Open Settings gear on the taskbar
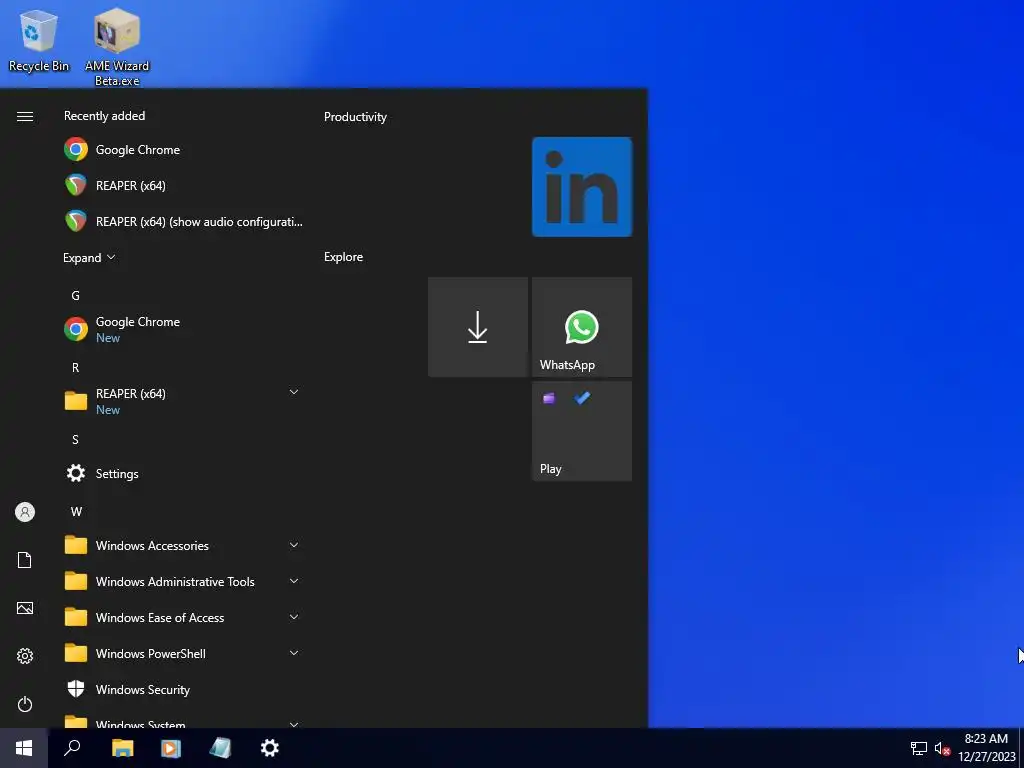Screen dimensions: 1024x768 coord(270,748)
